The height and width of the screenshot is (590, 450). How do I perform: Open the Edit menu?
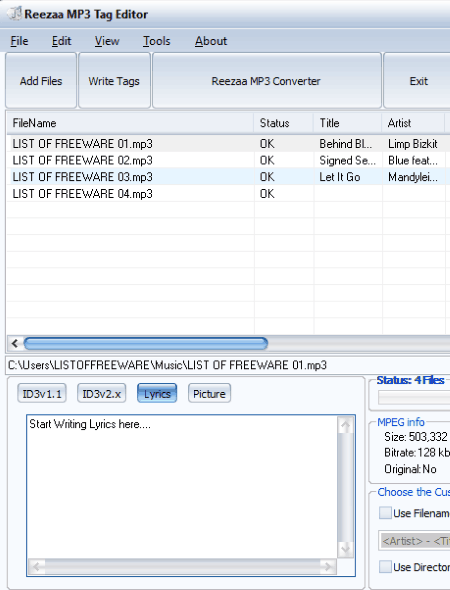click(x=61, y=41)
